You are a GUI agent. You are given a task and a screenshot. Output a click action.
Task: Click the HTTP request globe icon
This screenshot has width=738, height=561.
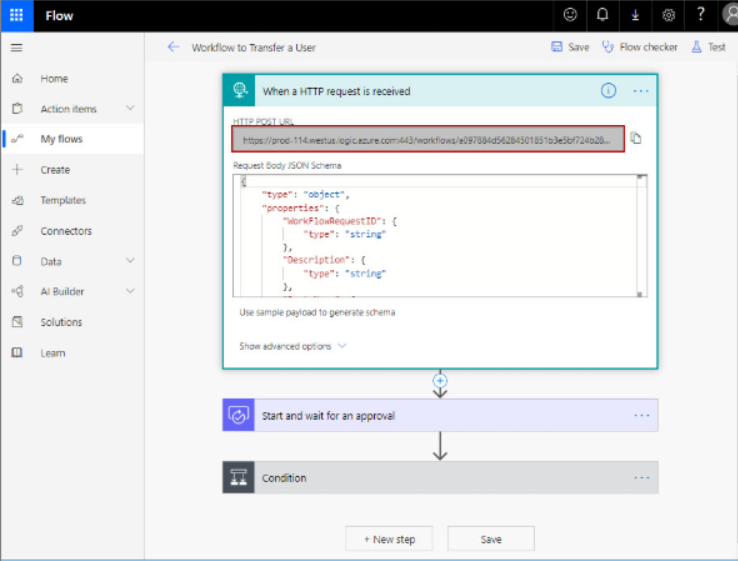click(239, 90)
